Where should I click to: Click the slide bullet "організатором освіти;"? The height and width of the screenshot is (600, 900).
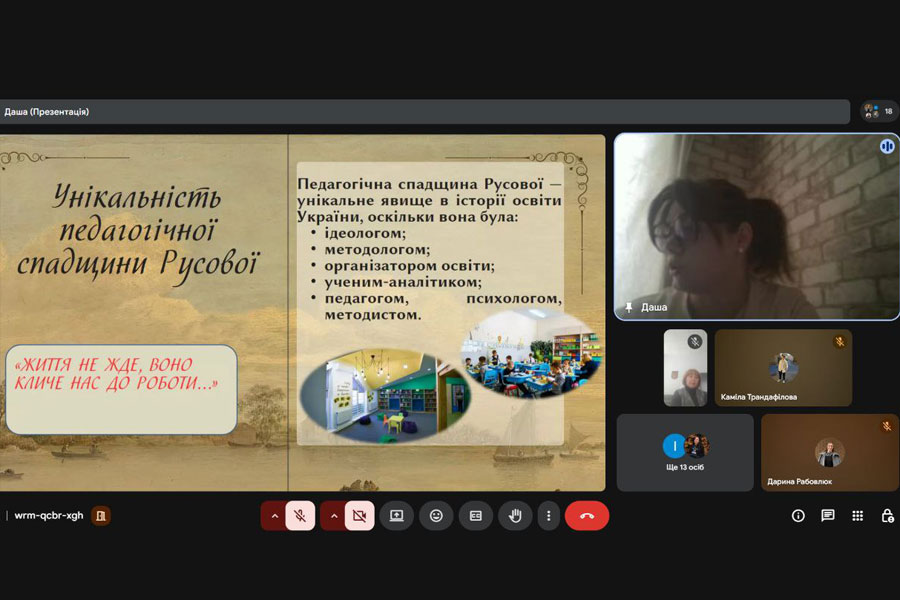click(x=409, y=266)
